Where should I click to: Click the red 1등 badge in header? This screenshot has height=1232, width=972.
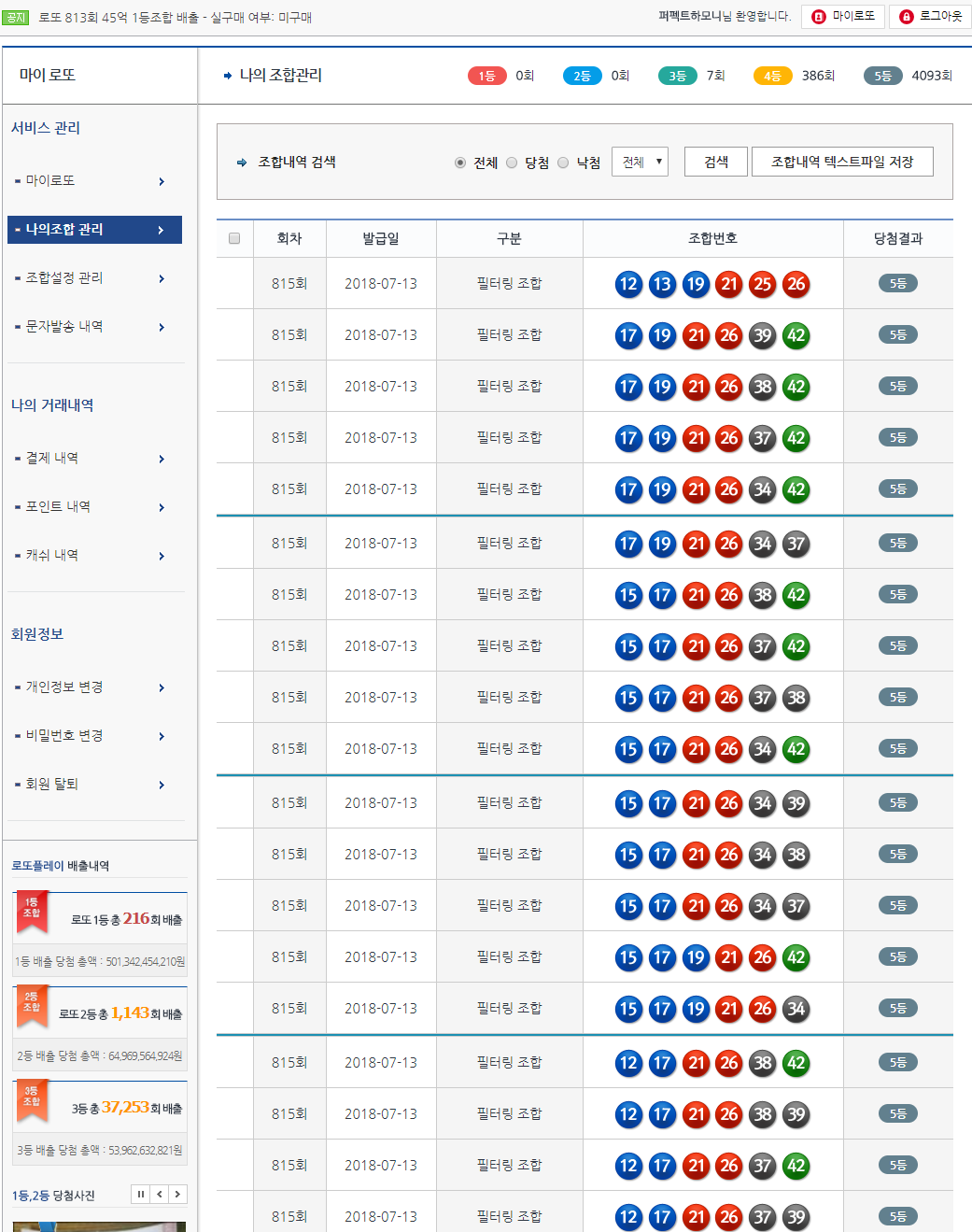[x=486, y=76]
